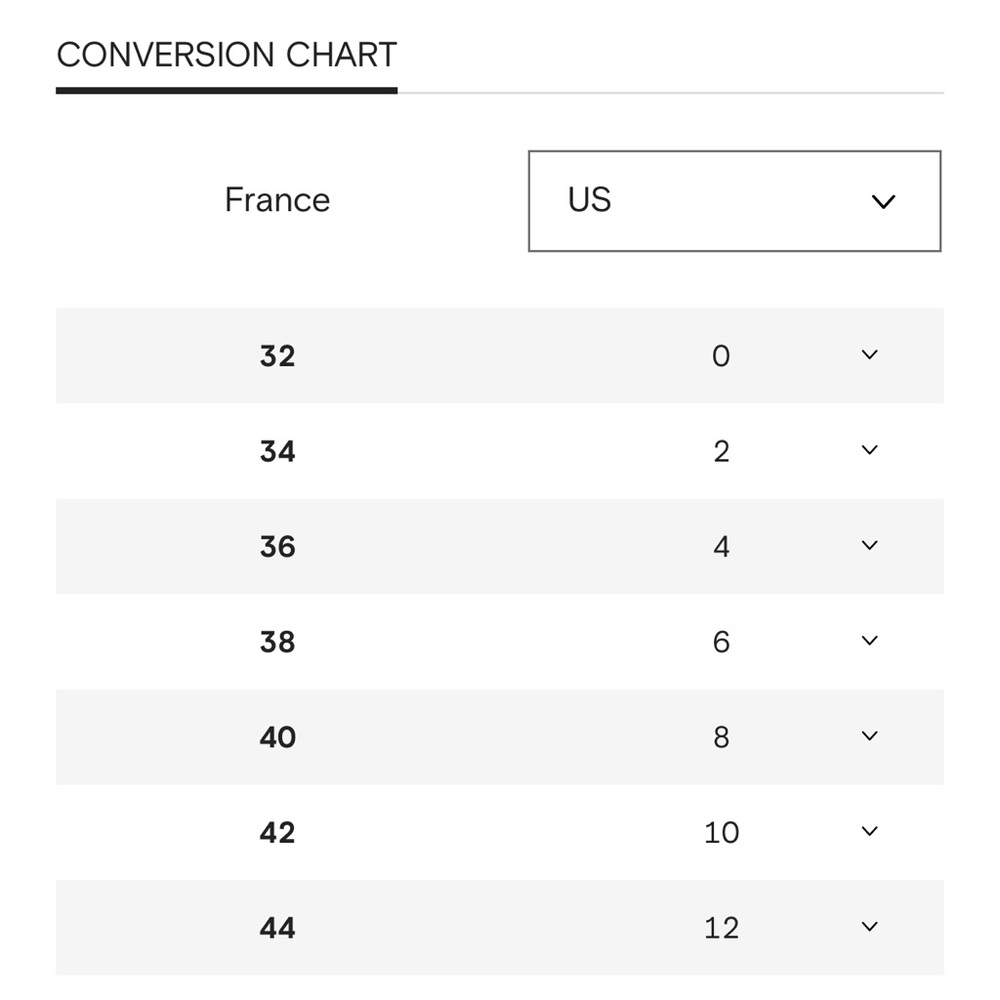The height and width of the screenshot is (1000, 1000).
Task: Expand the chevron on France 44 row
Action: click(x=869, y=927)
